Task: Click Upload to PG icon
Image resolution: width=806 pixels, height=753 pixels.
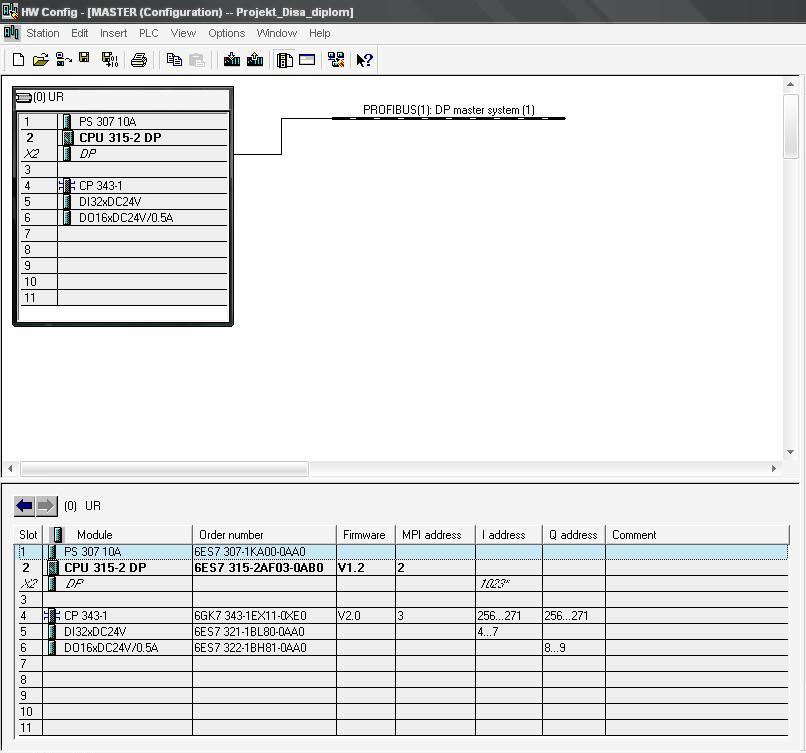Action: pos(255,60)
